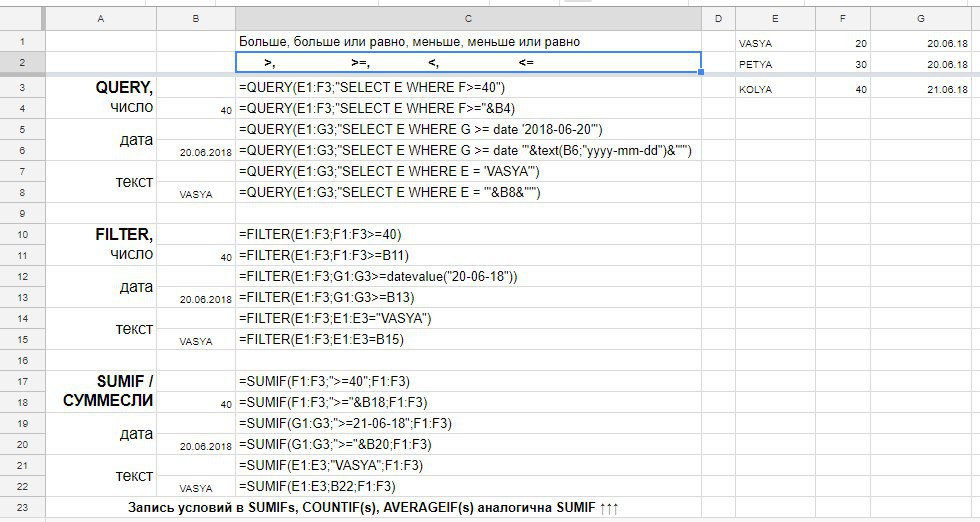Click cell containing KOLYA
Image resolution: width=980 pixels, height=522 pixels.
click(x=775, y=88)
